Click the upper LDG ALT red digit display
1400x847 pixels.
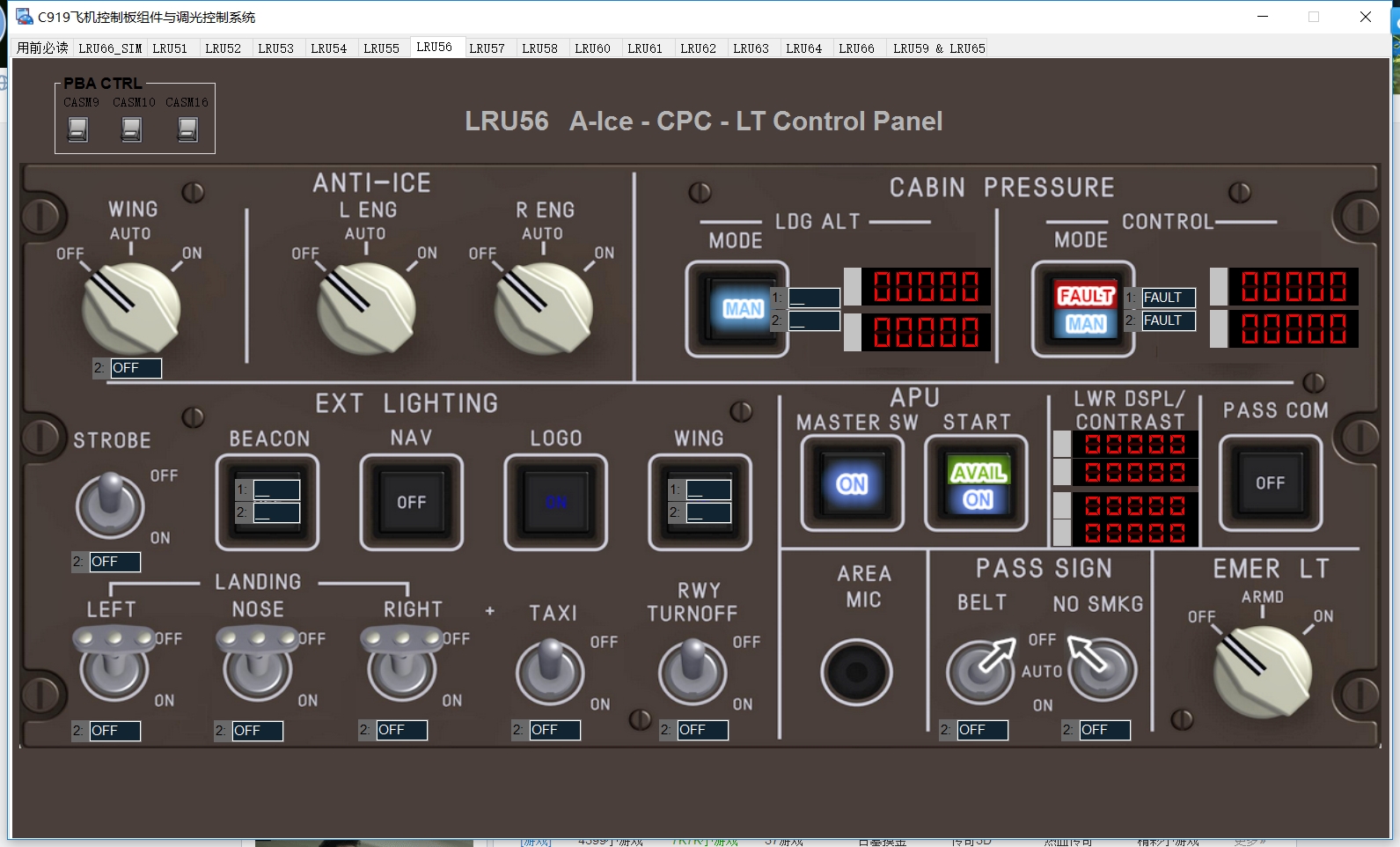(926, 287)
